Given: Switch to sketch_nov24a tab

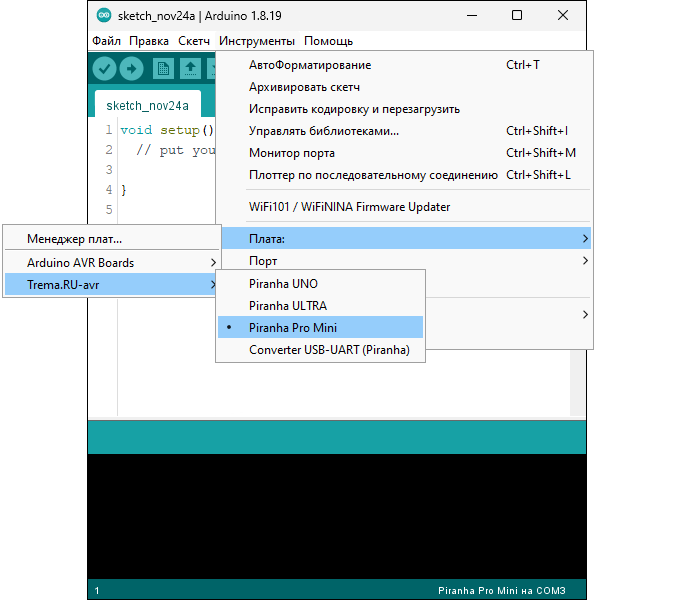Looking at the screenshot, I should tap(147, 105).
